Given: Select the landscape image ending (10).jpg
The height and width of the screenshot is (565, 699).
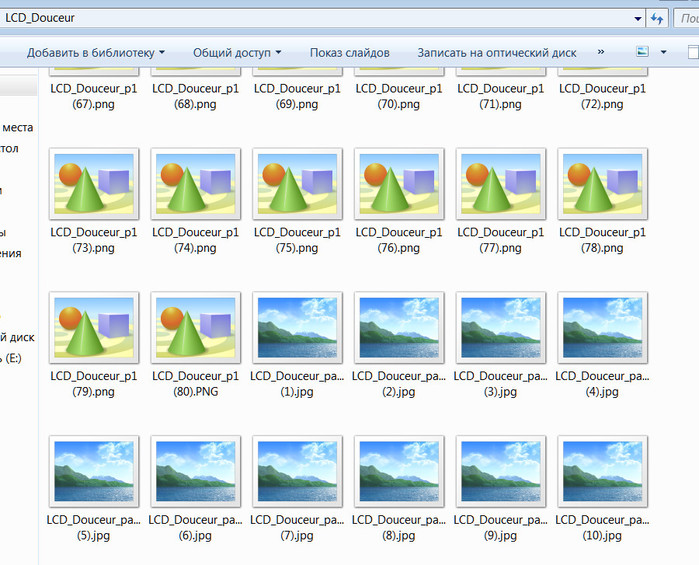Looking at the screenshot, I should 602,471.
